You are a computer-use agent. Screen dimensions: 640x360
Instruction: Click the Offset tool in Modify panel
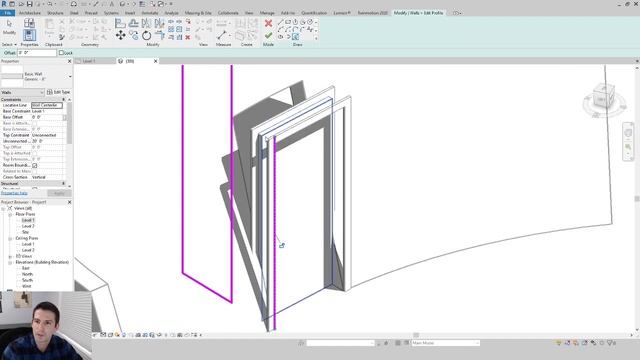point(133,23)
